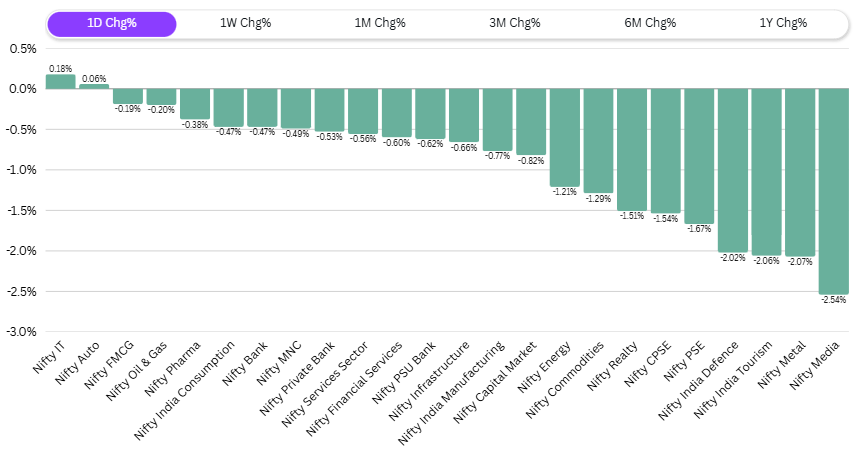Click the Nifty Media bar
857x452 pixels.
coord(833,190)
